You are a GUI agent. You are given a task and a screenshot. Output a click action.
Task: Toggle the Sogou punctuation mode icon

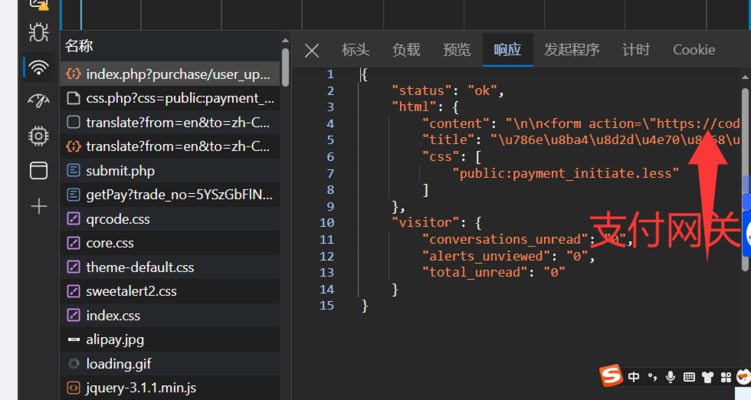(652, 377)
